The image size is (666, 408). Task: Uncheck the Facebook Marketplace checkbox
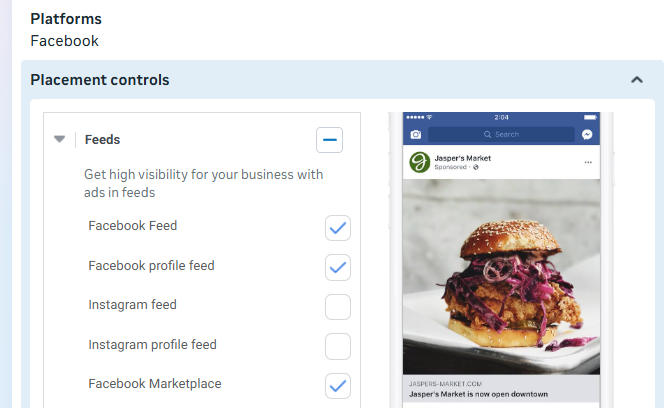tap(338, 385)
